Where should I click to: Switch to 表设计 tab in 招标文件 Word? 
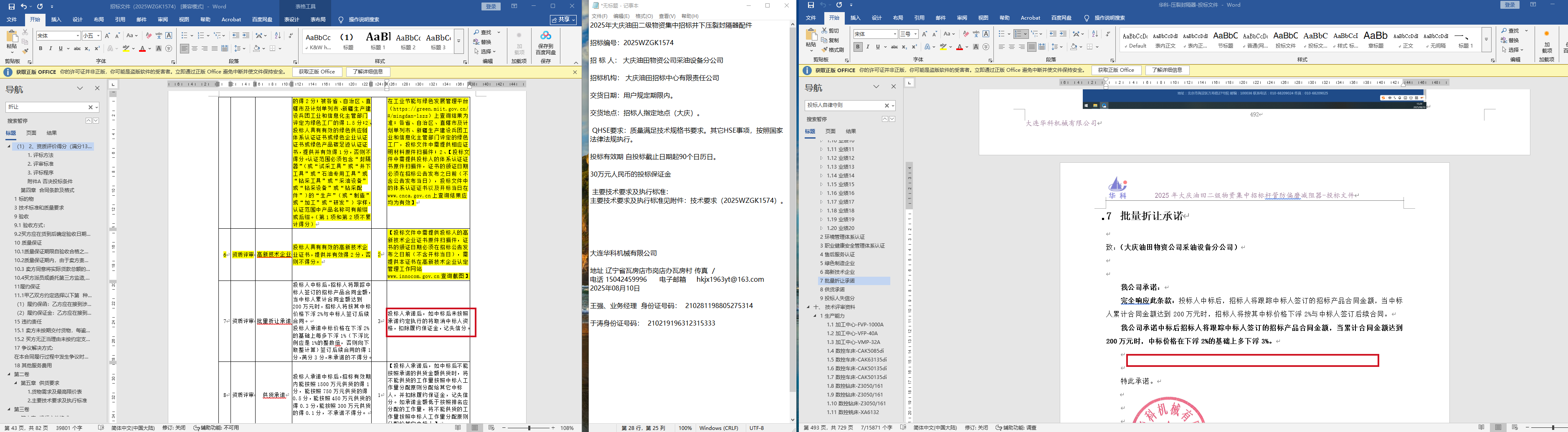point(291,20)
